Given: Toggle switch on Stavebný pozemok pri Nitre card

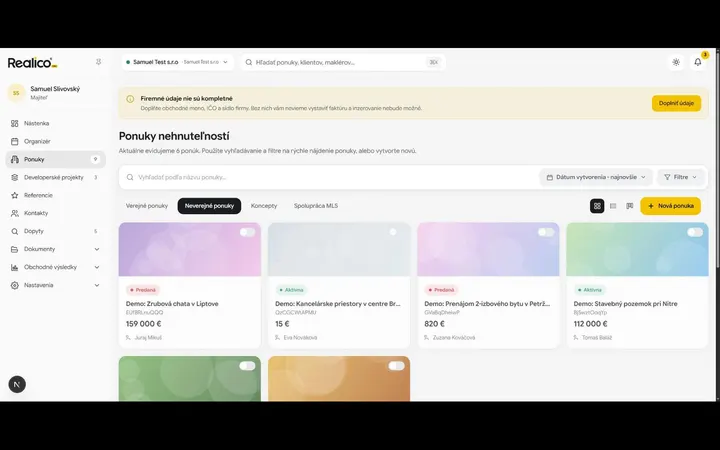Looking at the screenshot, I should pyautogui.click(x=695, y=232).
